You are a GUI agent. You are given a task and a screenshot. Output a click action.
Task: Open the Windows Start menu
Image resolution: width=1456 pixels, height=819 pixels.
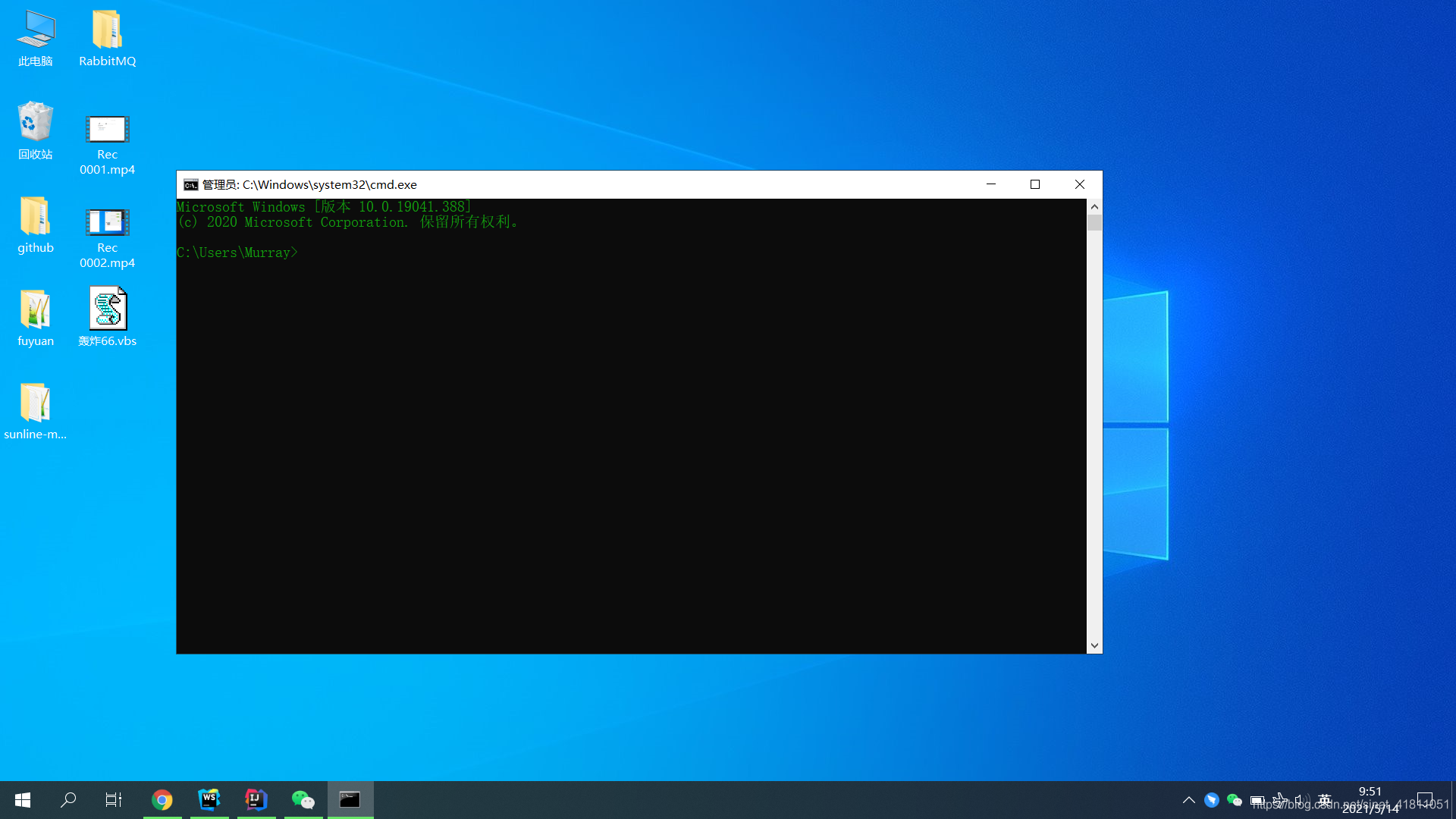pyautogui.click(x=23, y=799)
